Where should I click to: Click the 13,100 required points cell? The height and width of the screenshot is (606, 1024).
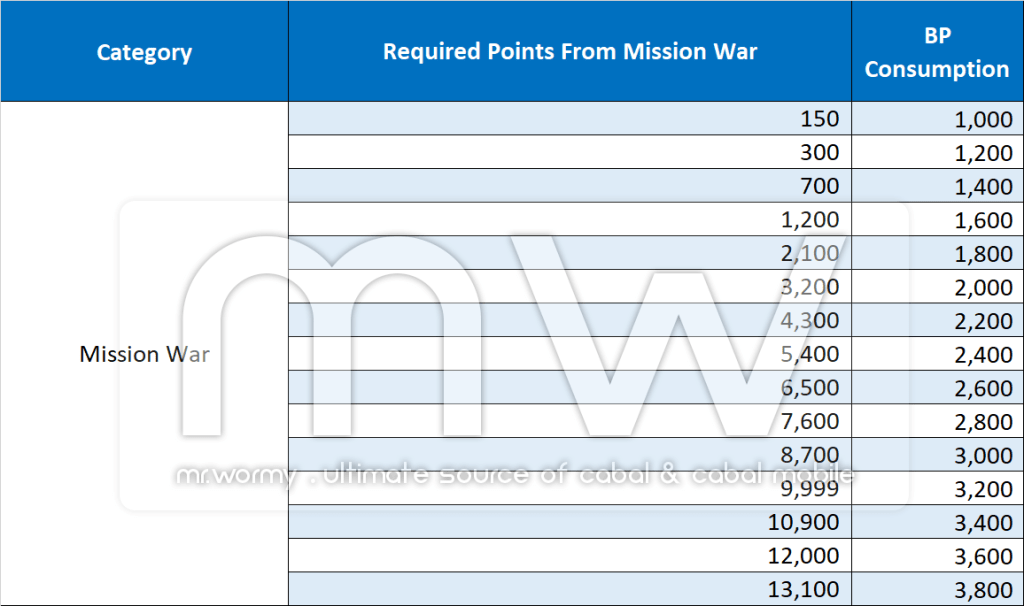[x=570, y=589]
